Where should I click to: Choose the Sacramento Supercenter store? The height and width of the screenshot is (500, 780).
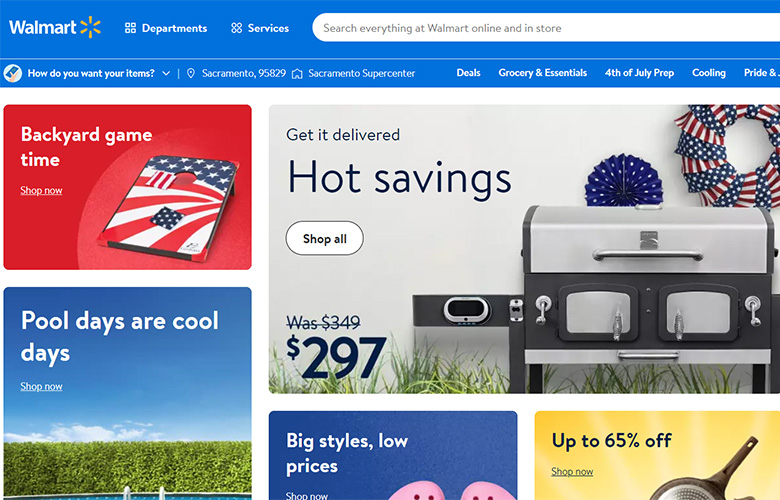tap(362, 73)
